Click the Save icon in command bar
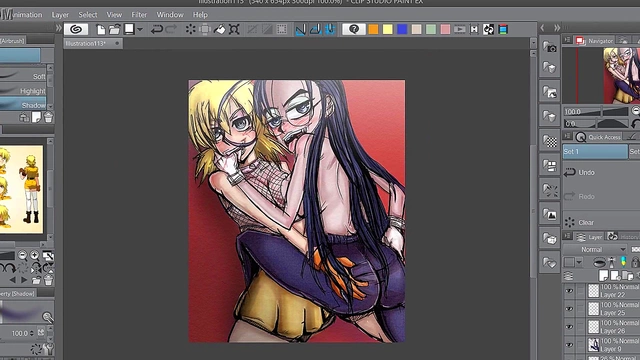 click(x=129, y=29)
